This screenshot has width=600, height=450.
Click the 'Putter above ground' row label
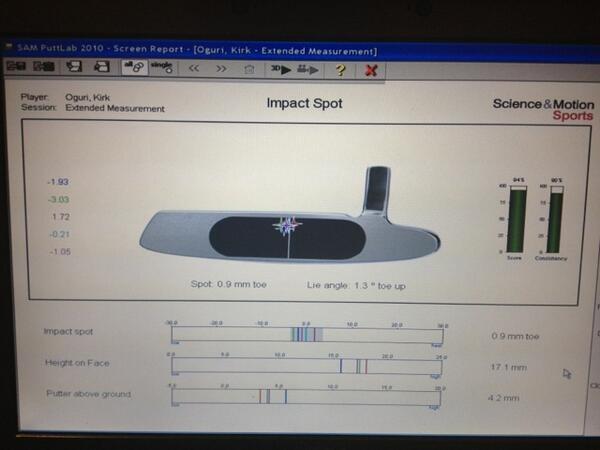[x=88, y=394]
